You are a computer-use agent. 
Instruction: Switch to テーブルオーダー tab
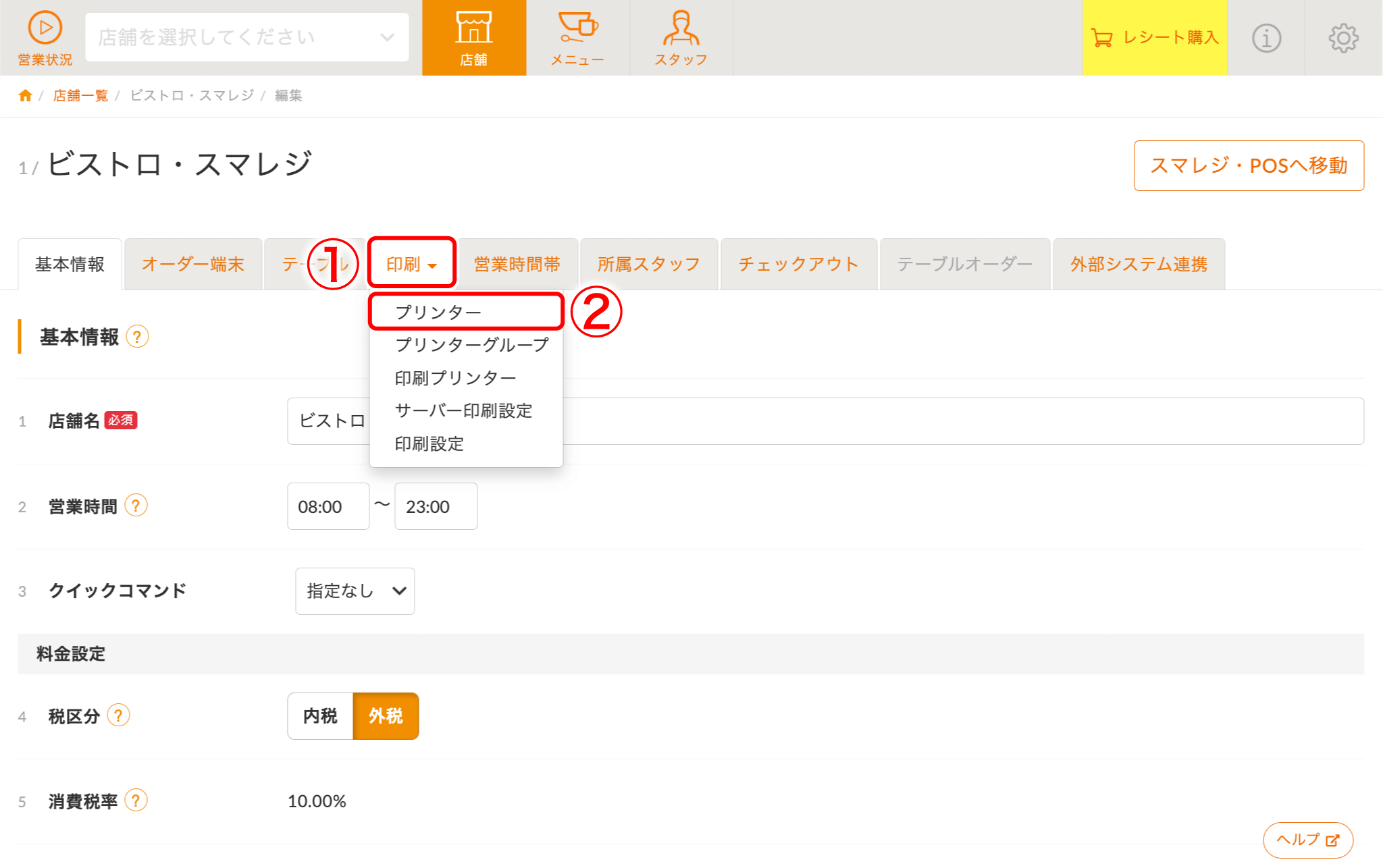pyautogui.click(x=964, y=264)
